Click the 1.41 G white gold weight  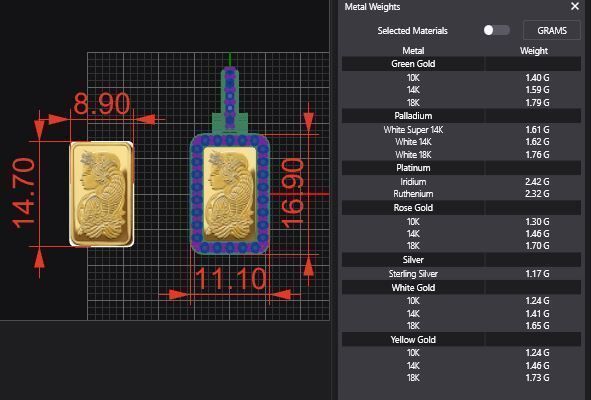[537, 314]
